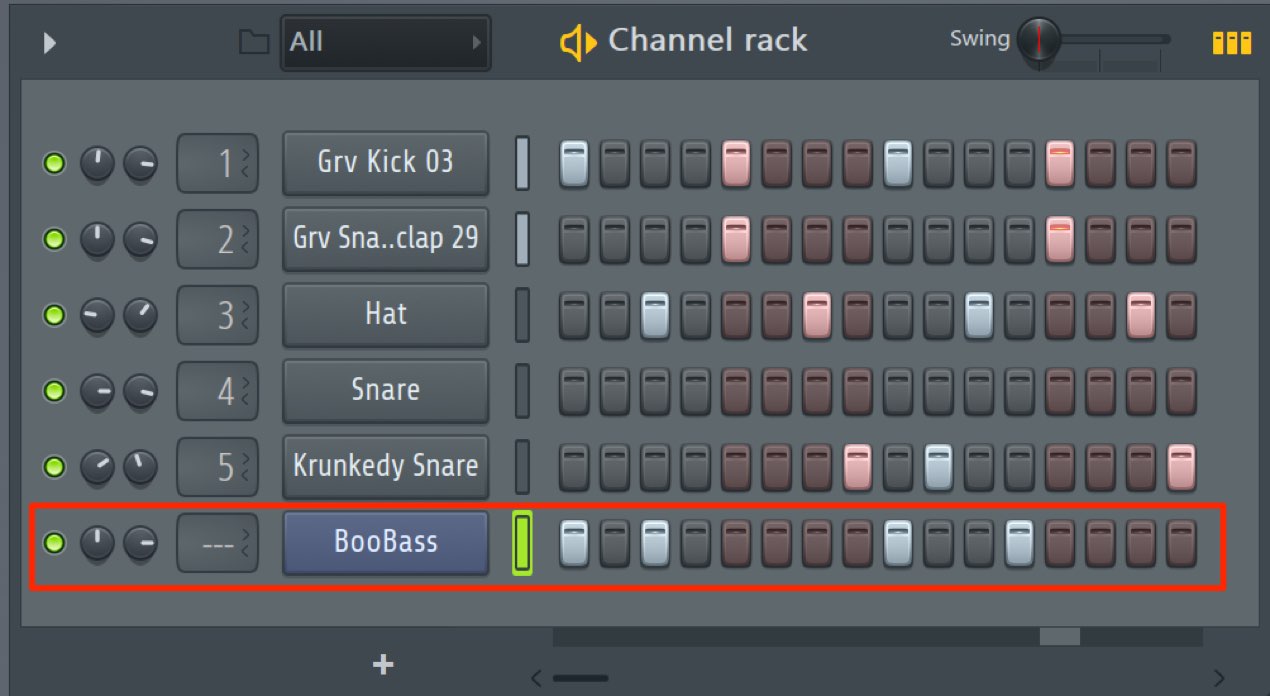Click the left scroll arrow at bottom

click(536, 678)
